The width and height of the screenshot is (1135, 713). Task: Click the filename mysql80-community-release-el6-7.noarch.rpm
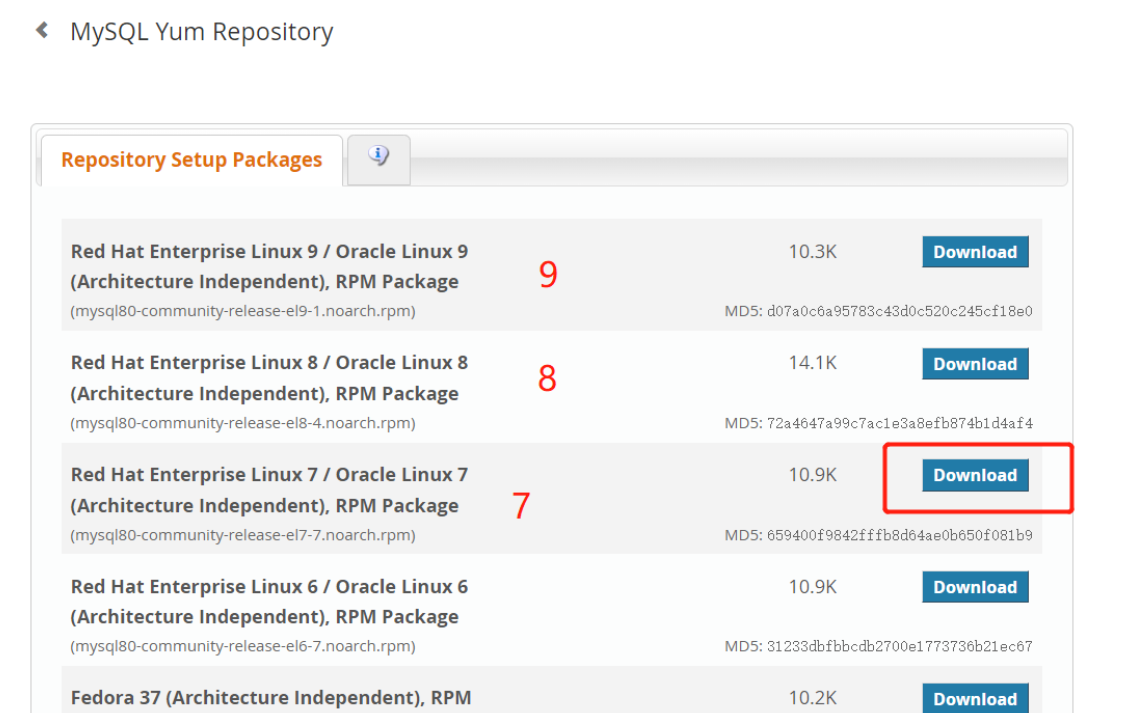tap(242, 646)
